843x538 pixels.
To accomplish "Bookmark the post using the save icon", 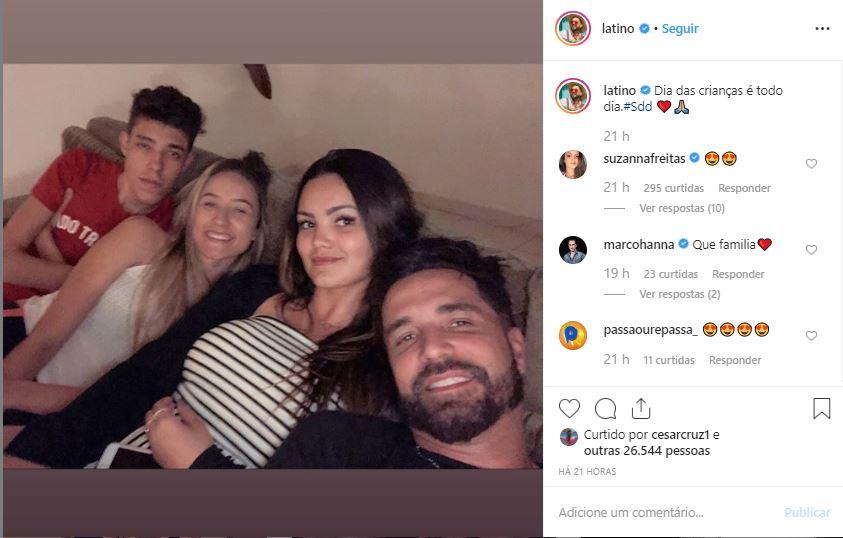I will [x=821, y=408].
